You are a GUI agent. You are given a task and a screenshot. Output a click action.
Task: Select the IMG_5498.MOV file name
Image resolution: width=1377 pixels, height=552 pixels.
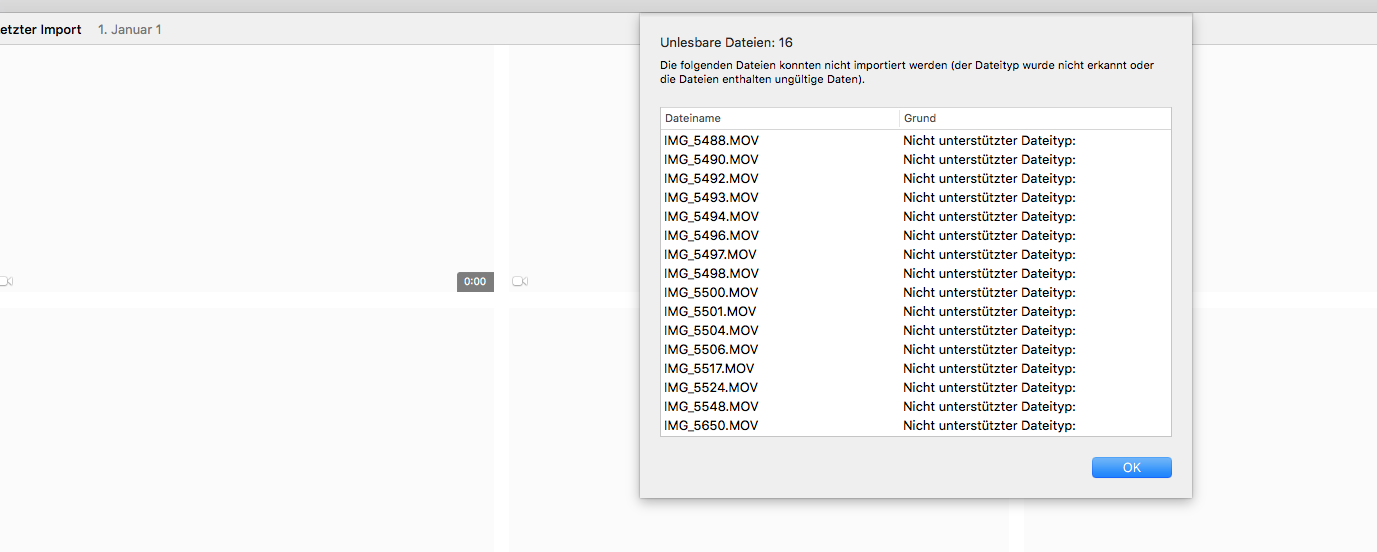coord(711,273)
